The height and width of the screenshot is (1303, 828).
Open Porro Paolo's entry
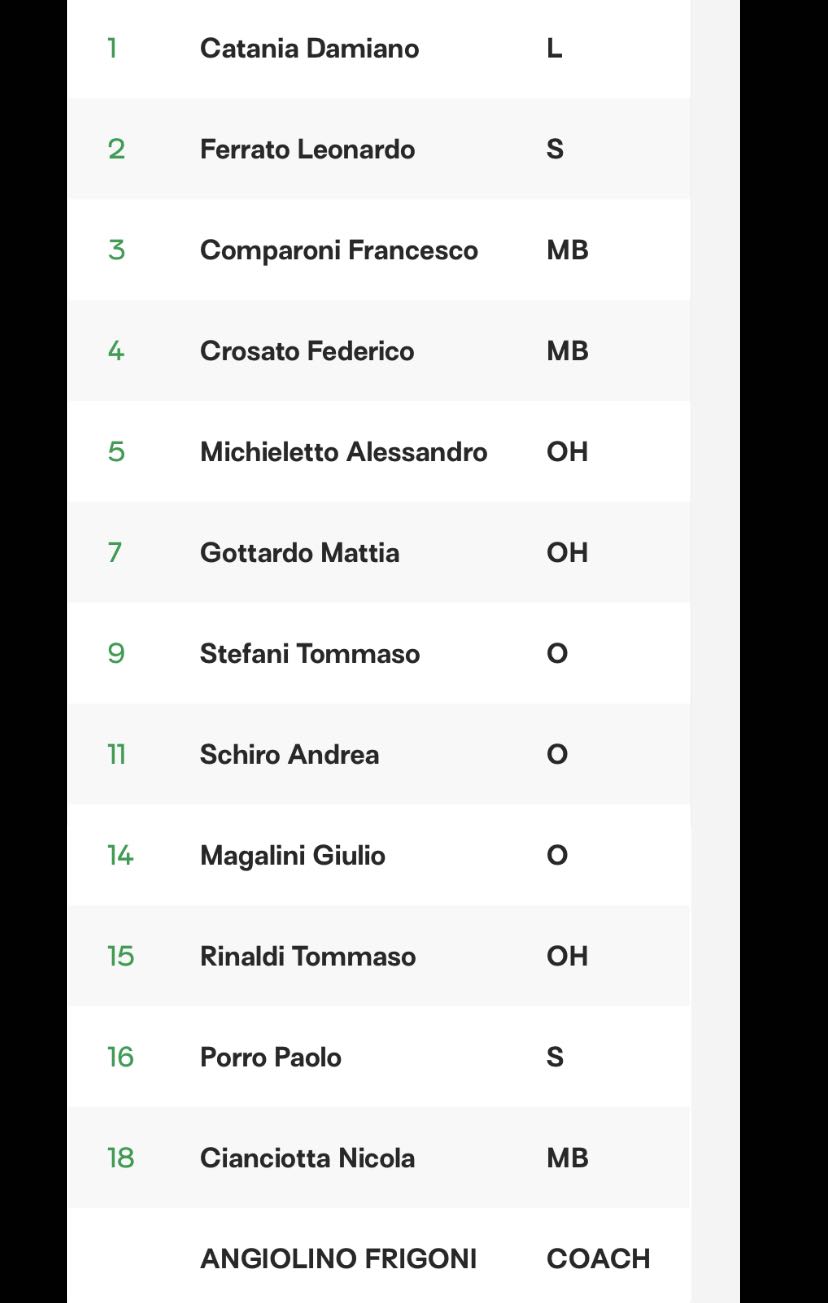(271, 1057)
